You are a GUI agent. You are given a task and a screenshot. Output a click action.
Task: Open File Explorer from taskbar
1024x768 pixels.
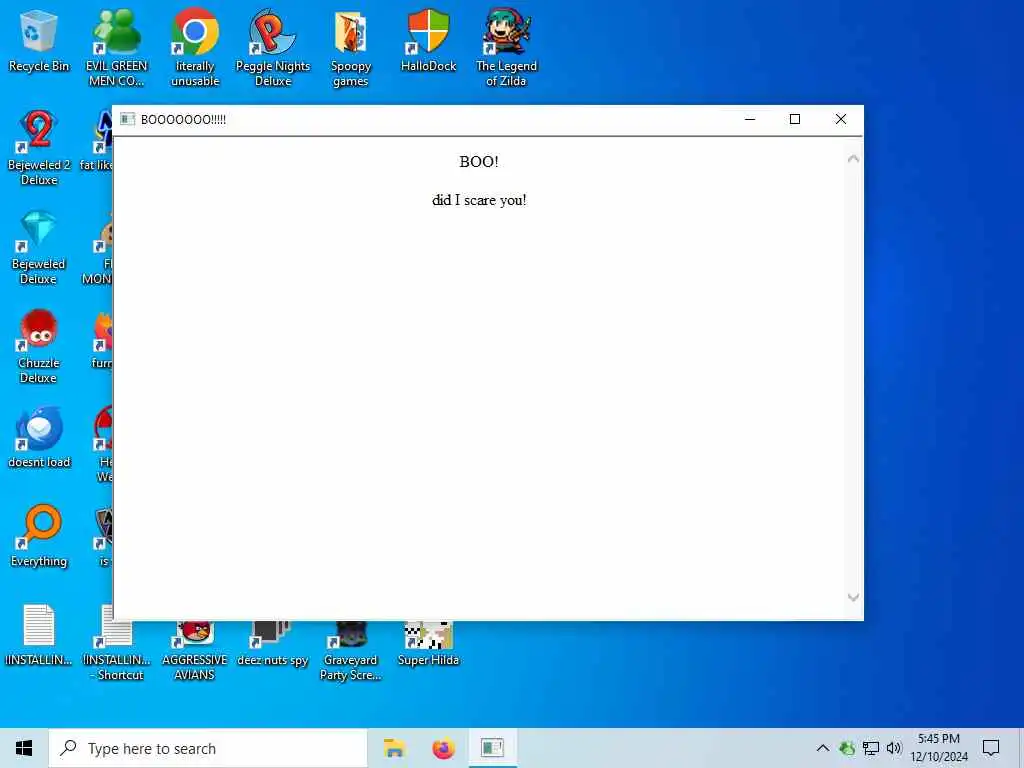point(394,748)
